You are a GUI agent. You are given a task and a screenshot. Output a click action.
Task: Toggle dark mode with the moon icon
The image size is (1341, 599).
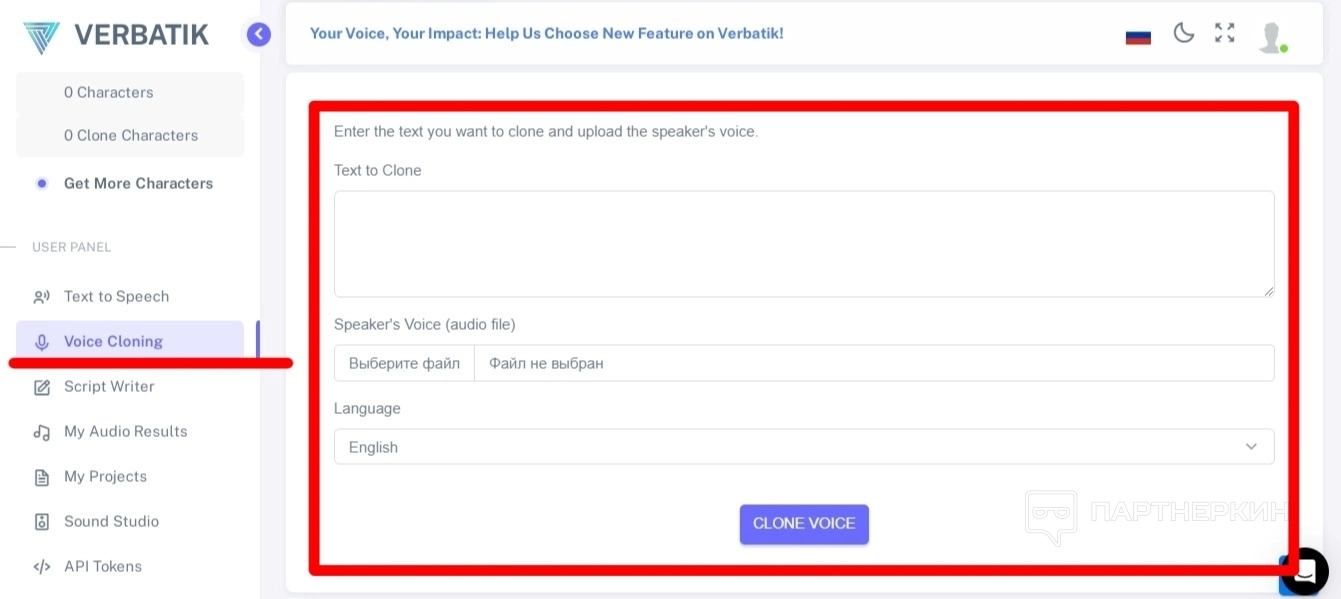[x=1184, y=34]
